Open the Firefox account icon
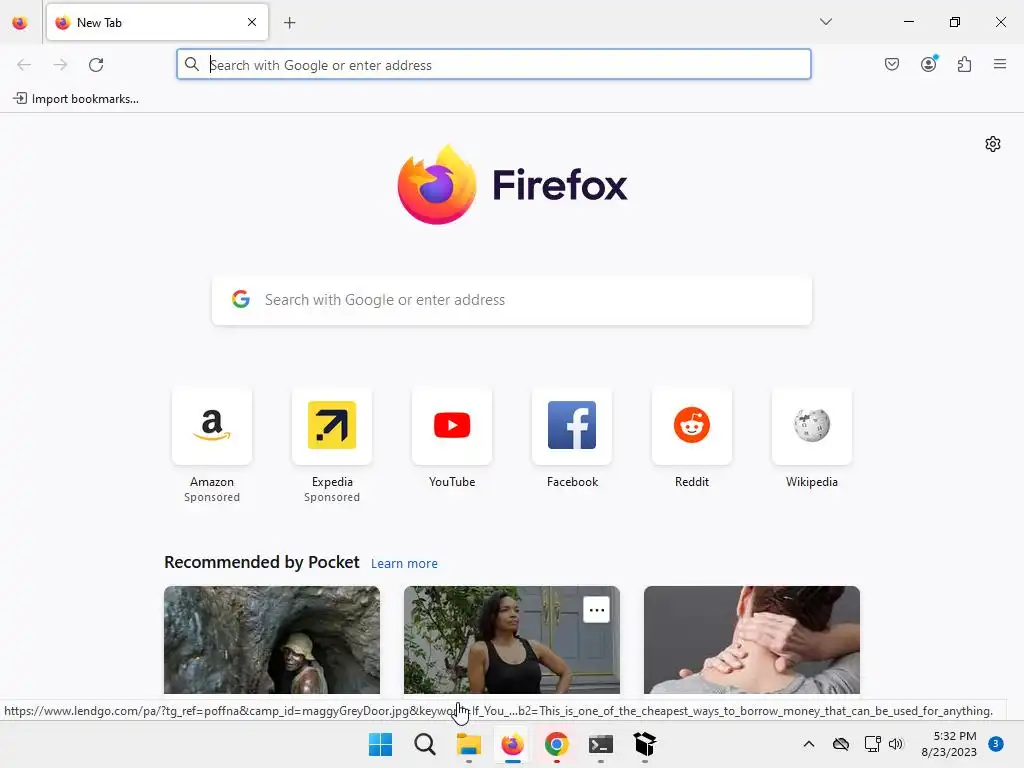The width and height of the screenshot is (1024, 768). (929, 64)
